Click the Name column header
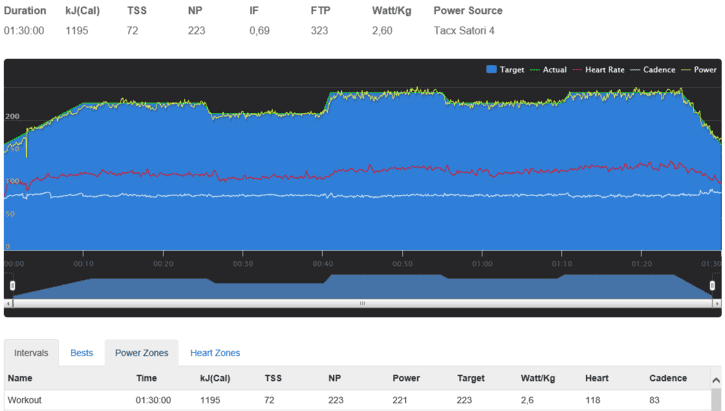The width and height of the screenshot is (725, 411). click(x=20, y=379)
